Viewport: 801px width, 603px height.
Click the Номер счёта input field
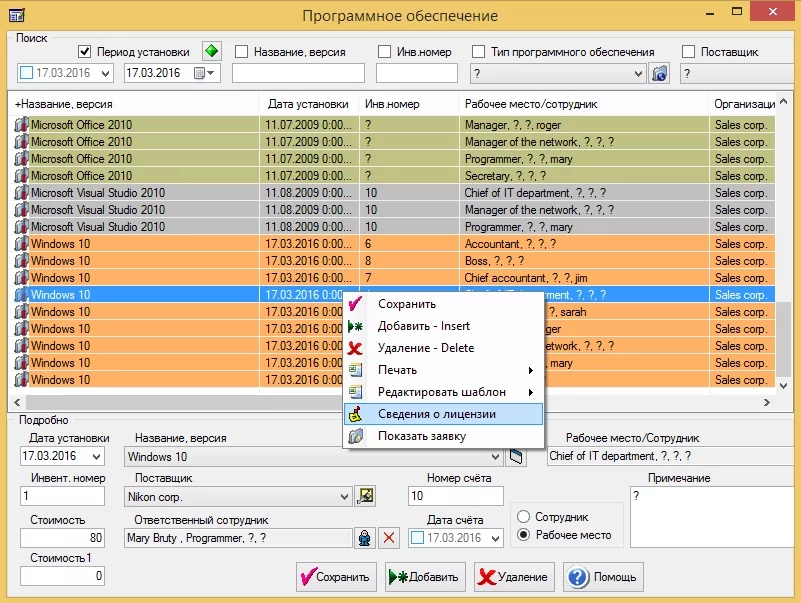(x=455, y=496)
